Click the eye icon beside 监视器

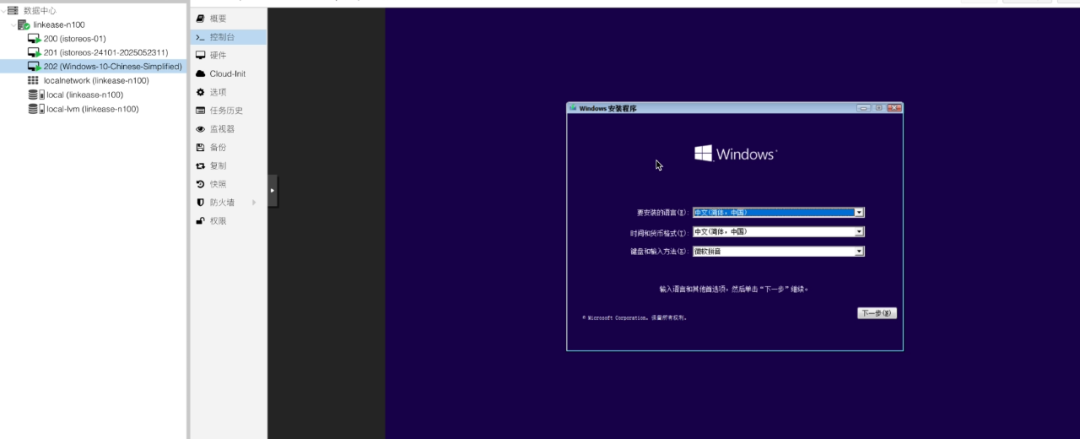point(200,129)
